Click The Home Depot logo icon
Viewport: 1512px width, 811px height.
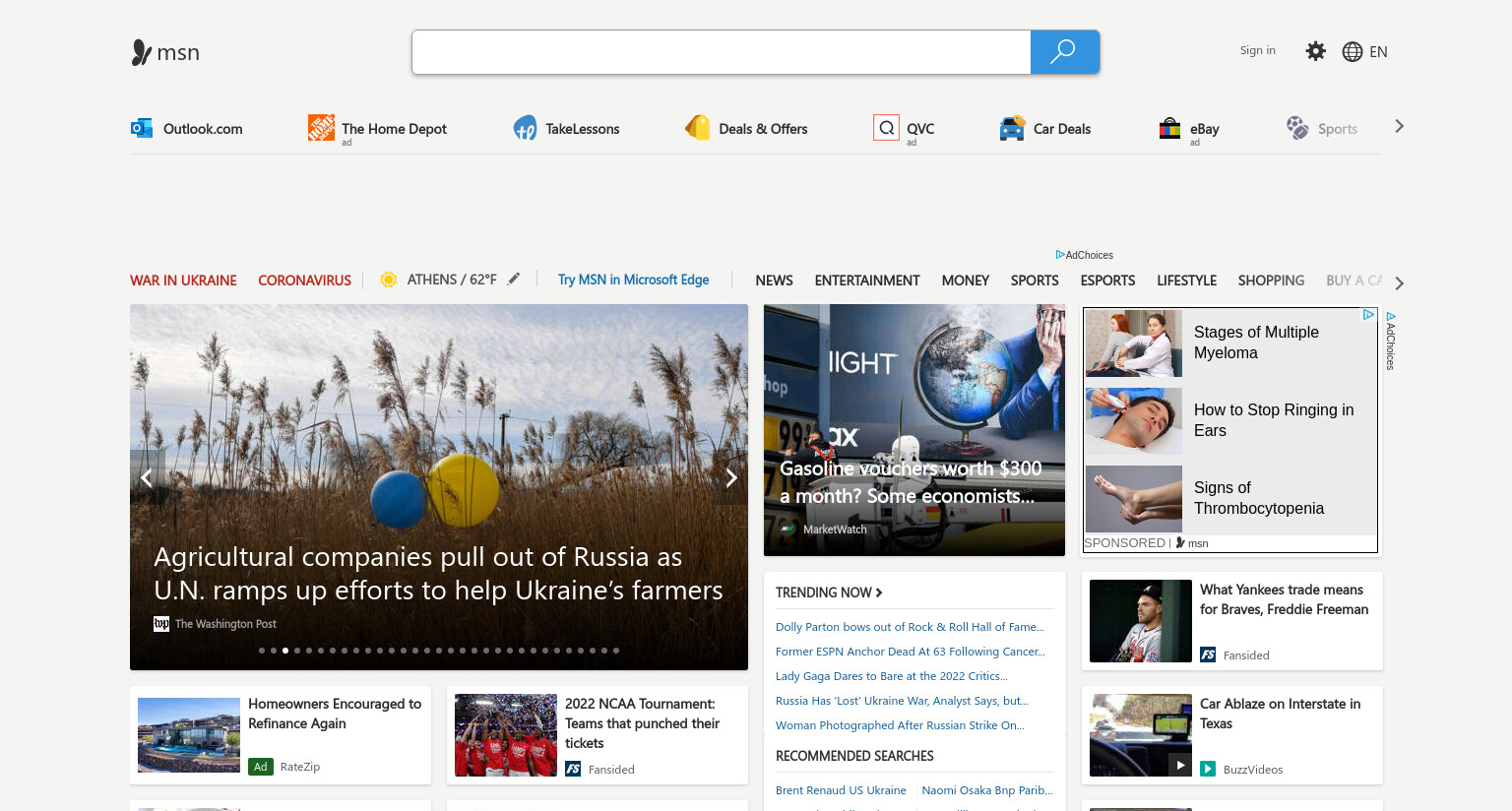tap(321, 127)
